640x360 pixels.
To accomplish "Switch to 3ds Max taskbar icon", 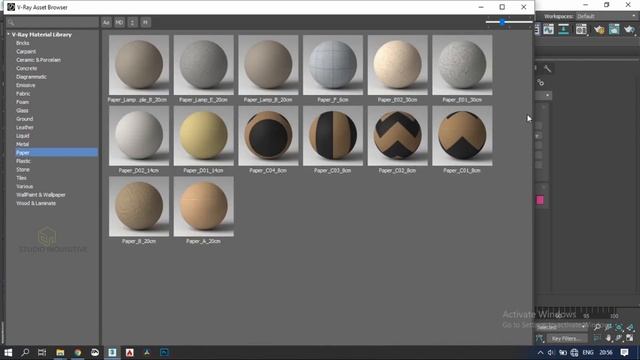I will [112, 352].
